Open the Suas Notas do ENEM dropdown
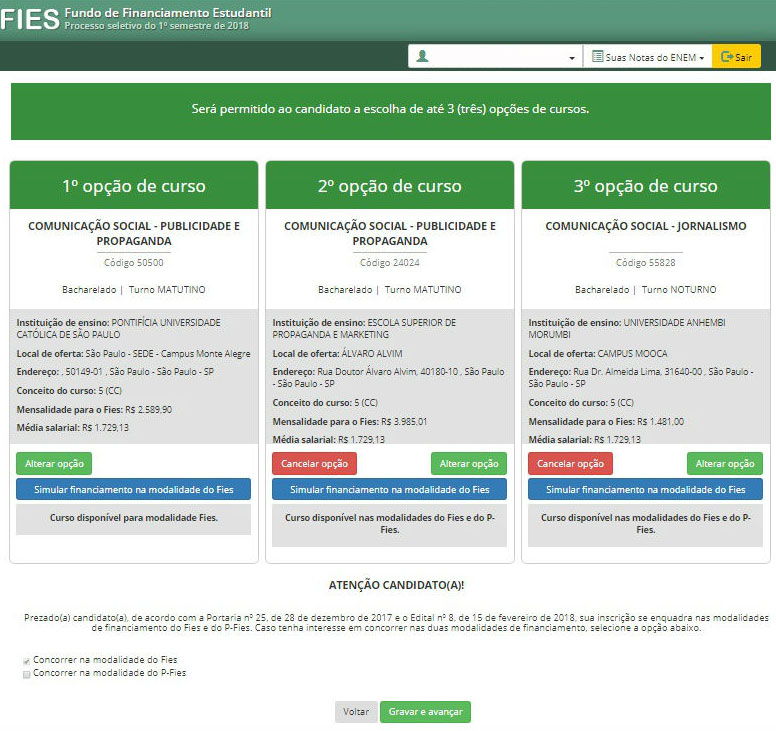Viewport: 776px width, 731px height. (647, 56)
